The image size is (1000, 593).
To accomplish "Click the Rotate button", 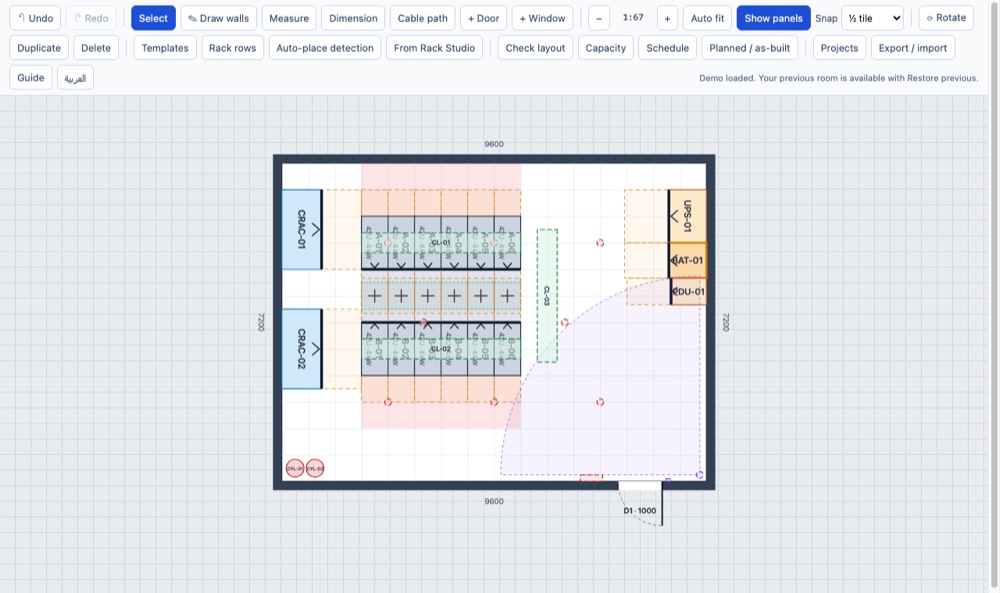I will click(x=946, y=18).
